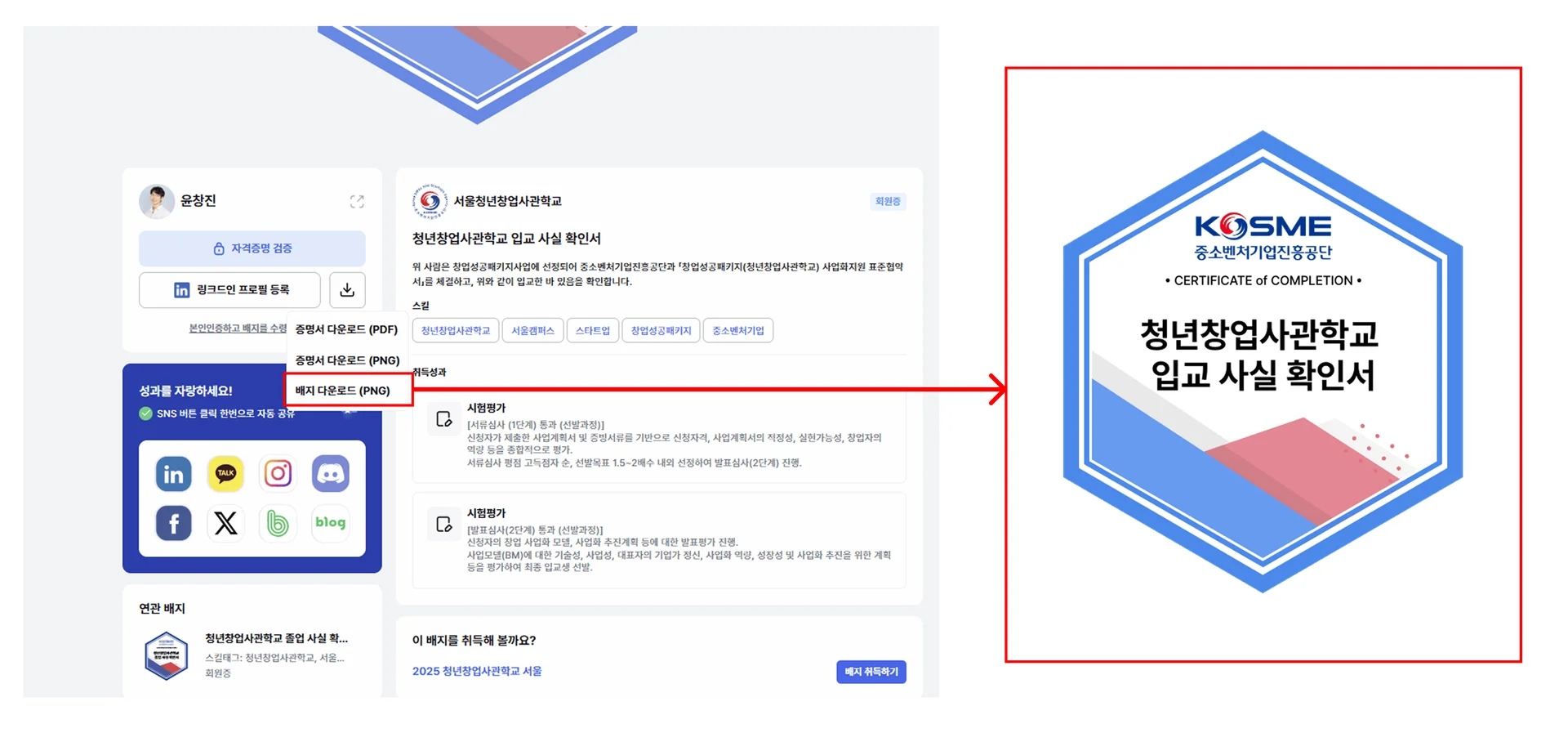Choose 증명서 다운로드 (PDF) menu item
1568x733 pixels.
point(346,329)
